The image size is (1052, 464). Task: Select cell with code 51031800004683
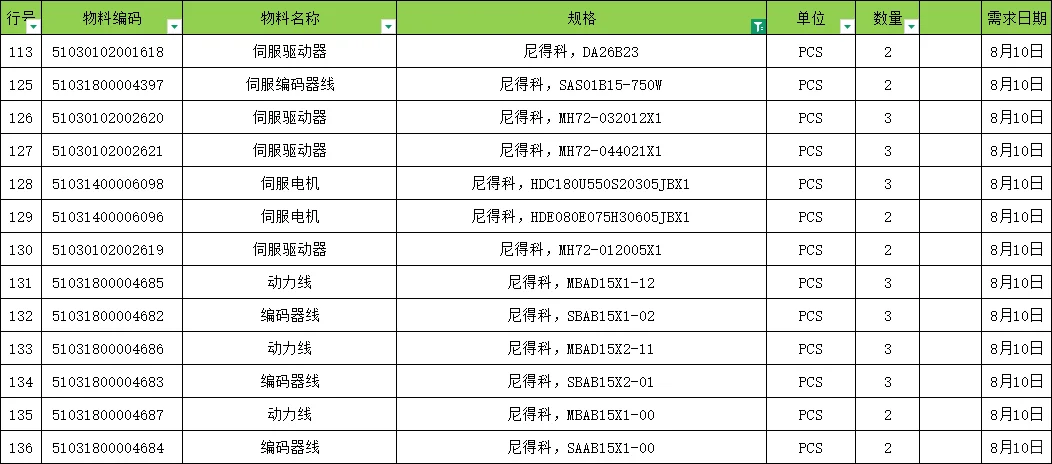tap(112, 382)
